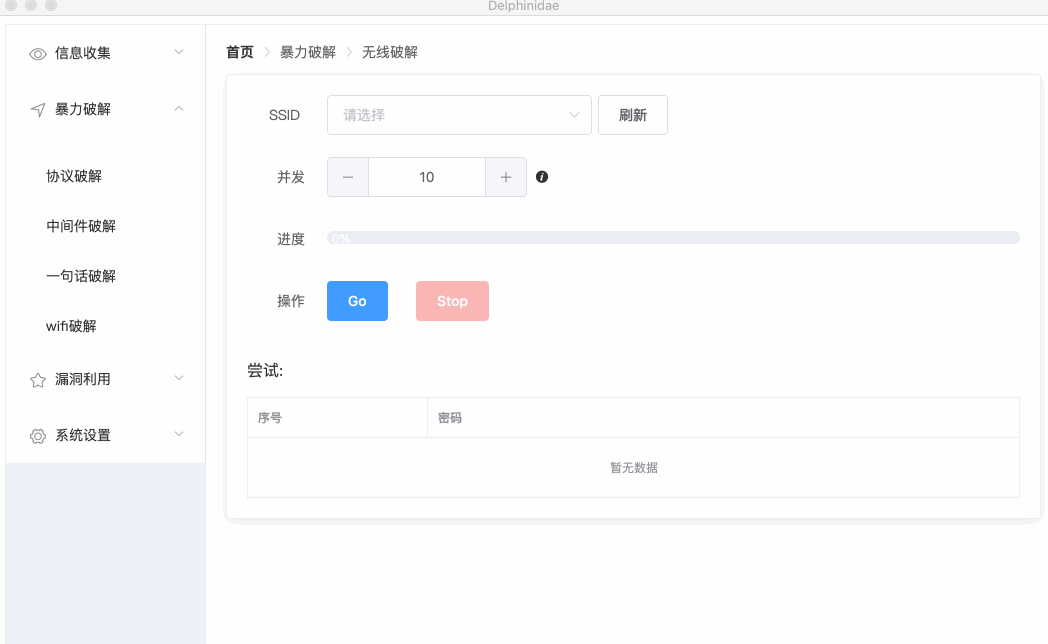Expand the 漏洞利用 menu chevron
This screenshot has width=1048, height=644.
point(179,378)
